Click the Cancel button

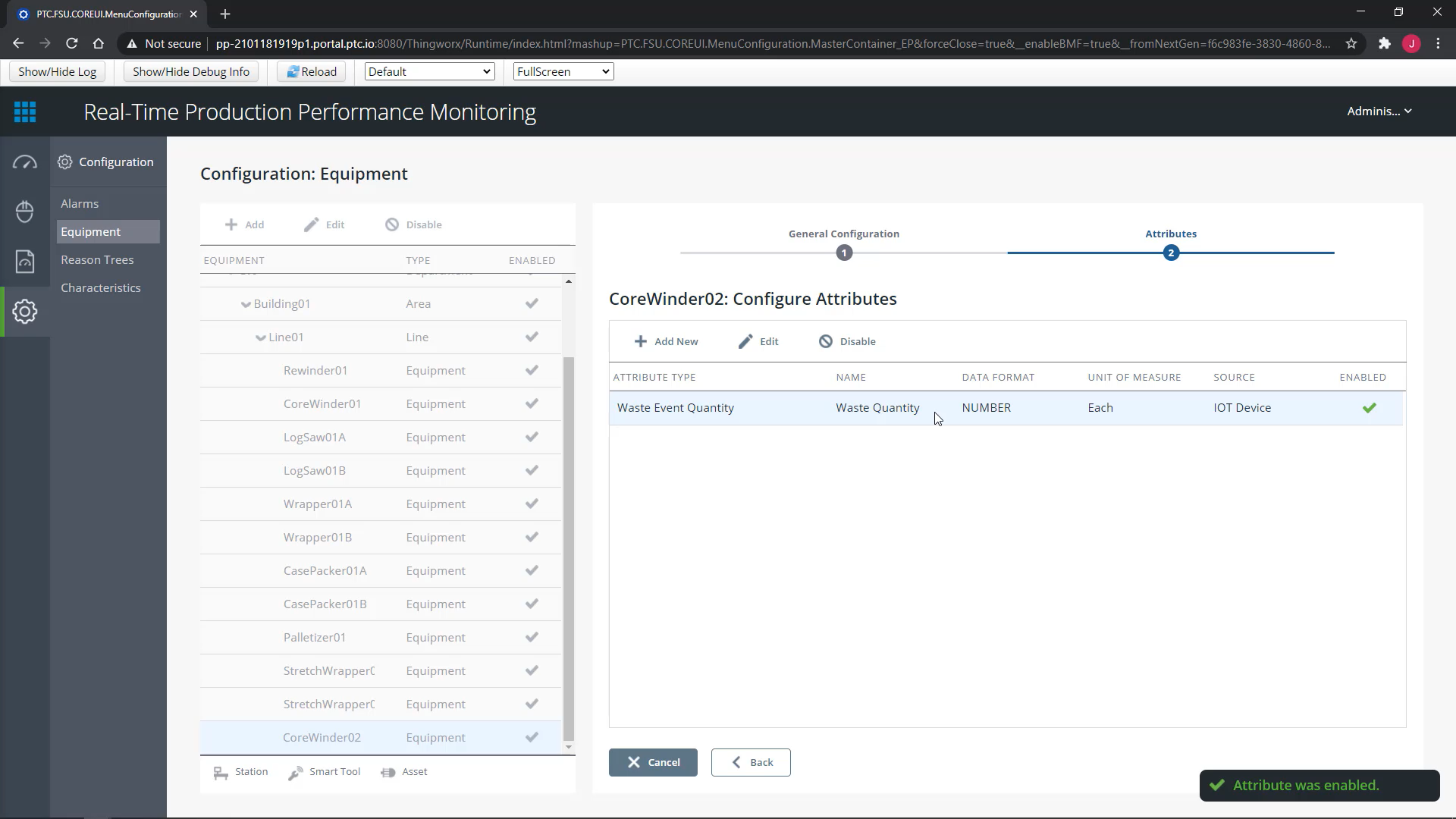coord(653,762)
